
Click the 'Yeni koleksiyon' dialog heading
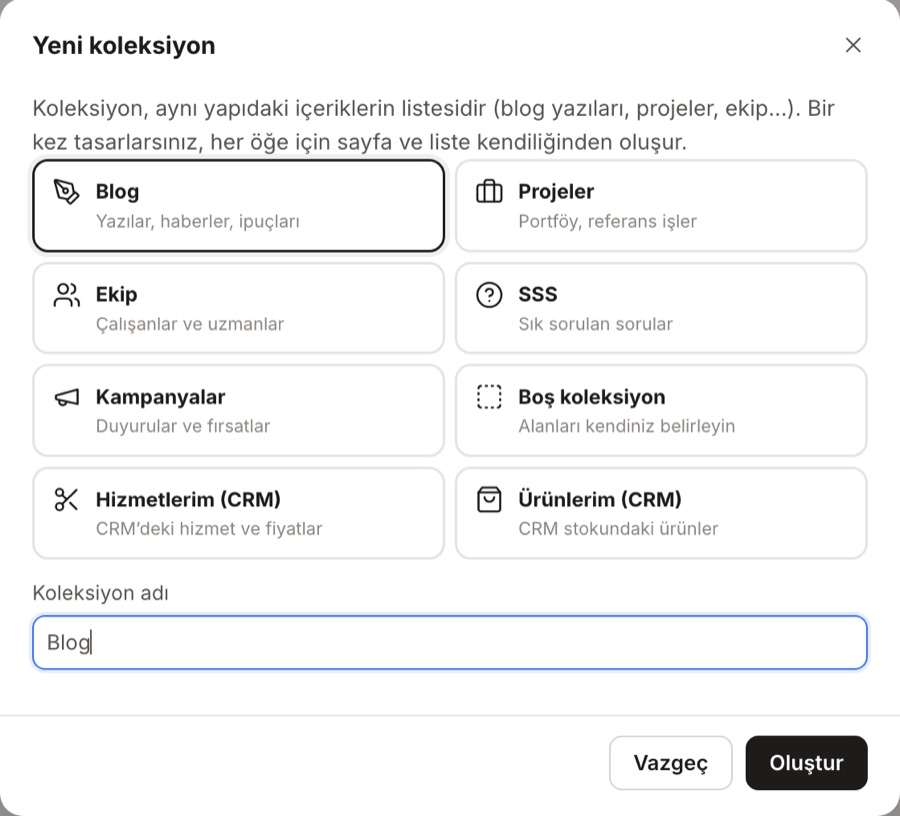click(124, 45)
